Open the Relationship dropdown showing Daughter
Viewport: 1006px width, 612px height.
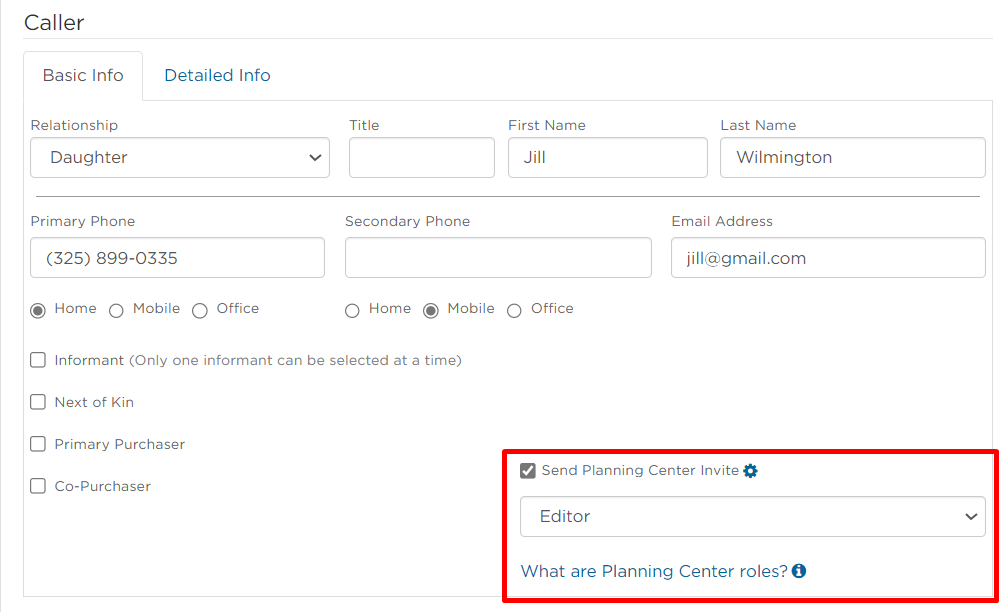[x=179, y=157]
